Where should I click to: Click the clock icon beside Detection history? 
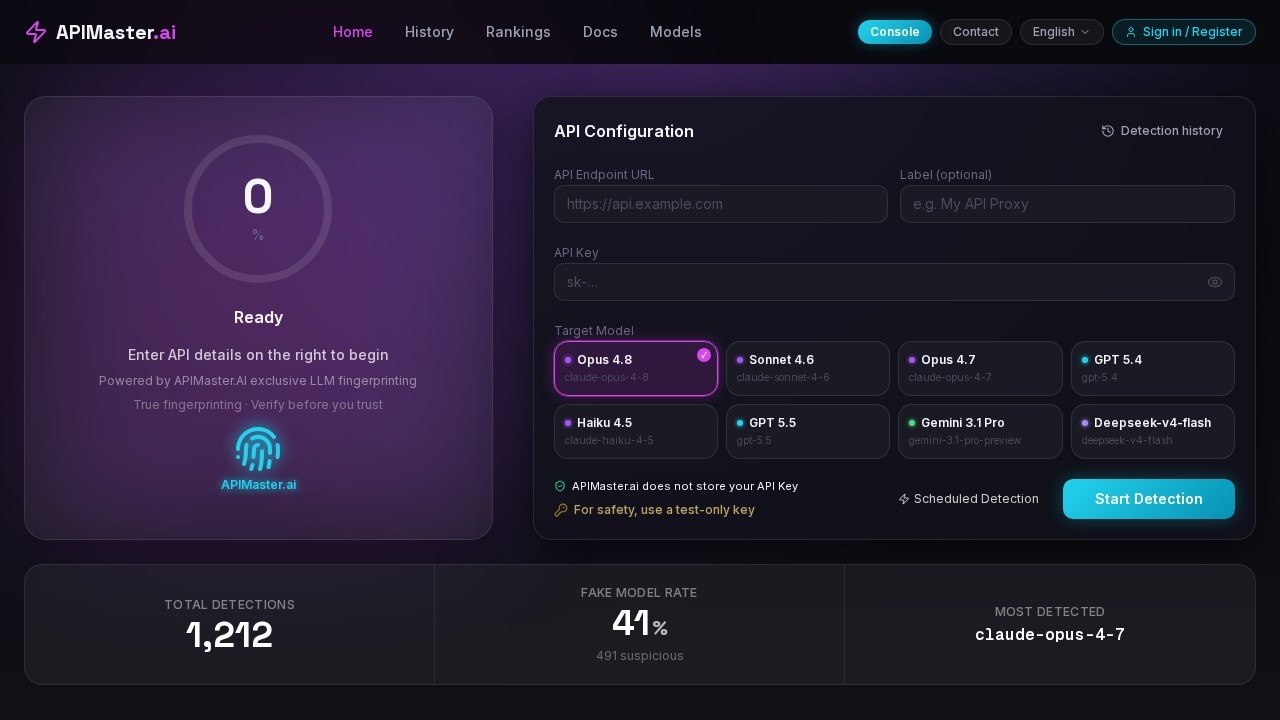[x=1108, y=131]
